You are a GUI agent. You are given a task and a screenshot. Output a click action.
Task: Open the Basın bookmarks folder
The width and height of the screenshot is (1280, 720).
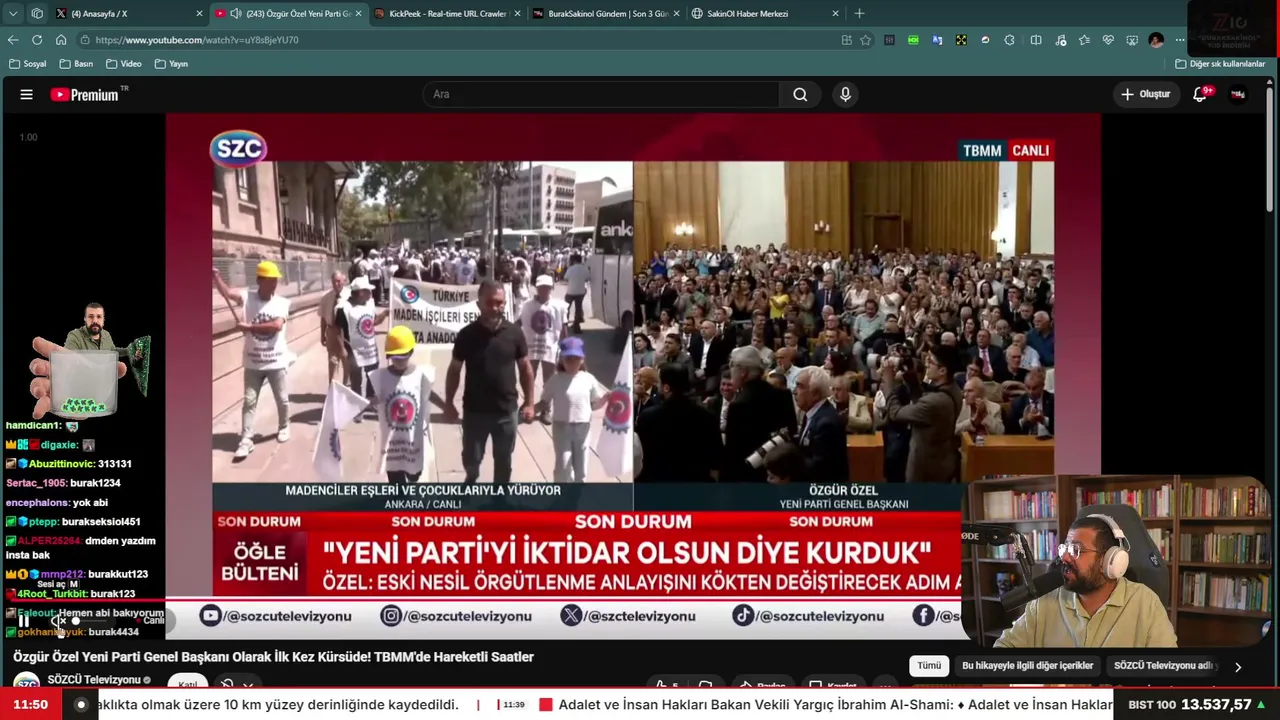tap(77, 64)
